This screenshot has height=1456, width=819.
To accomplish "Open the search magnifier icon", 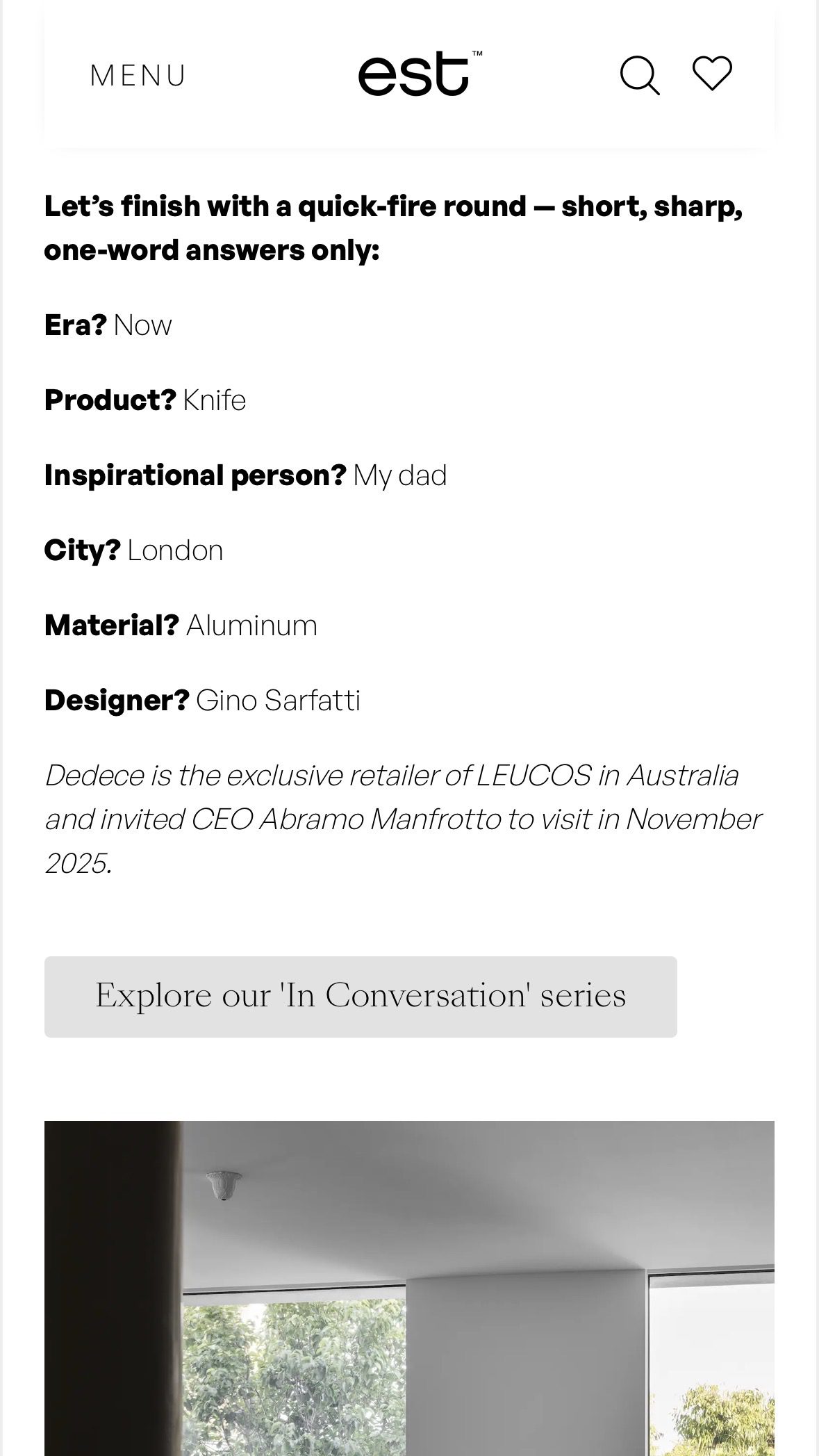I will point(639,75).
